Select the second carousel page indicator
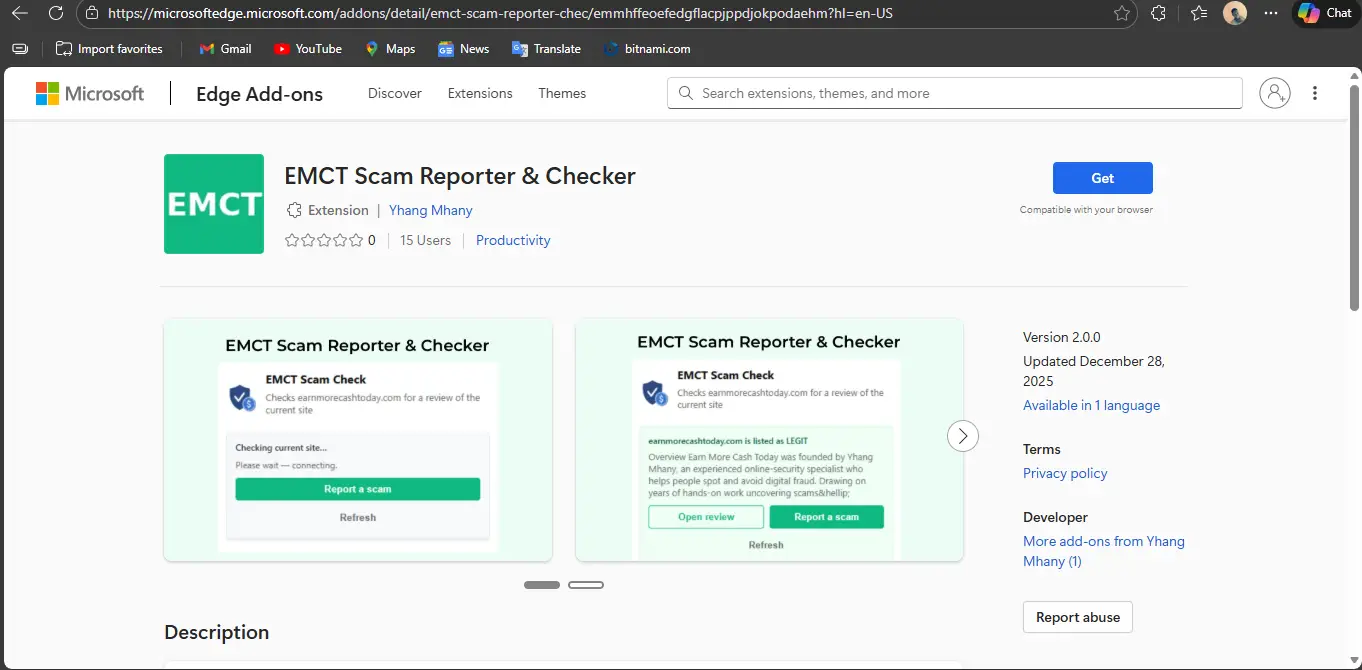The image size is (1362, 670). tap(586, 585)
